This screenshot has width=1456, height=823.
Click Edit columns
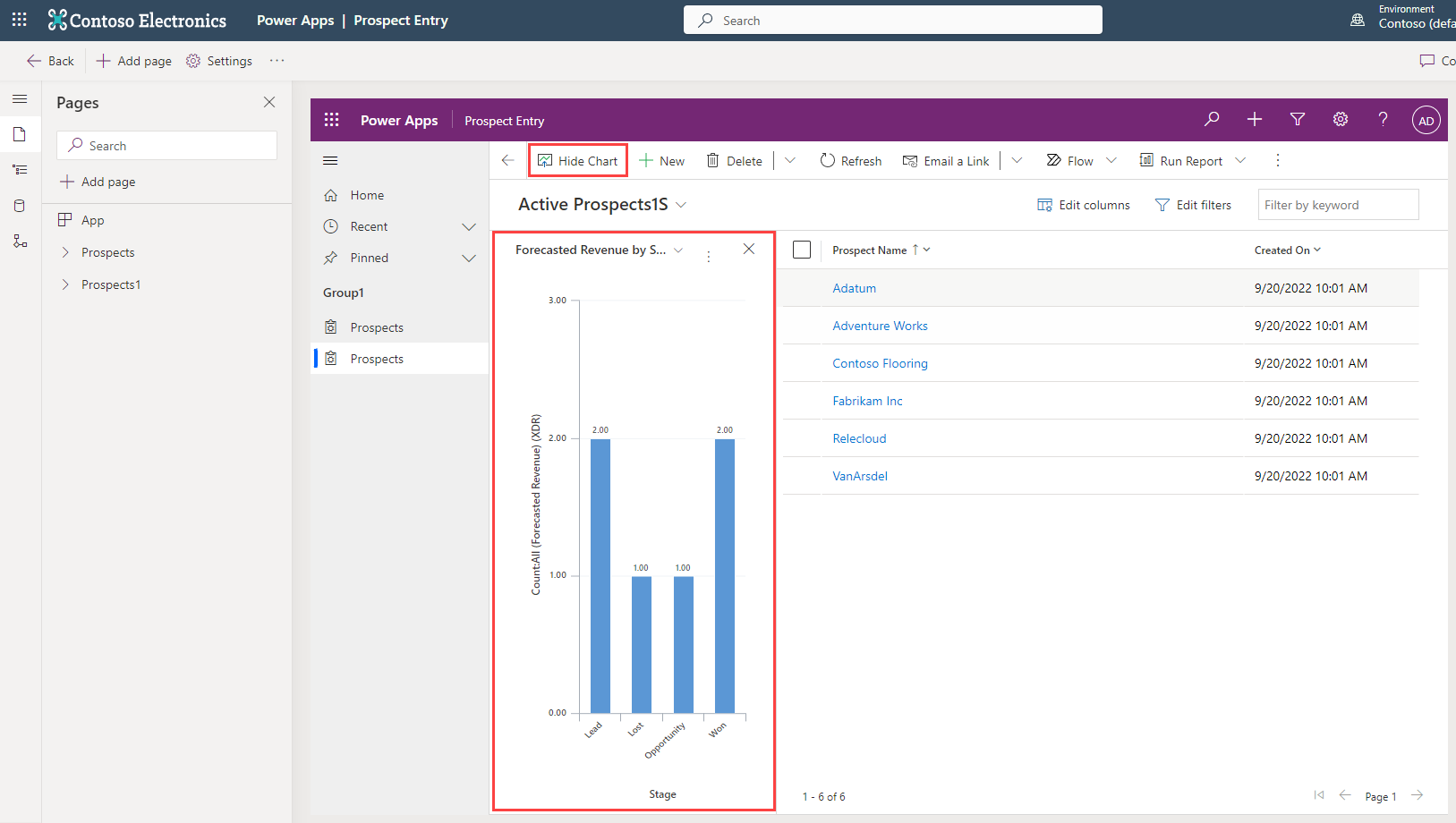tap(1084, 205)
